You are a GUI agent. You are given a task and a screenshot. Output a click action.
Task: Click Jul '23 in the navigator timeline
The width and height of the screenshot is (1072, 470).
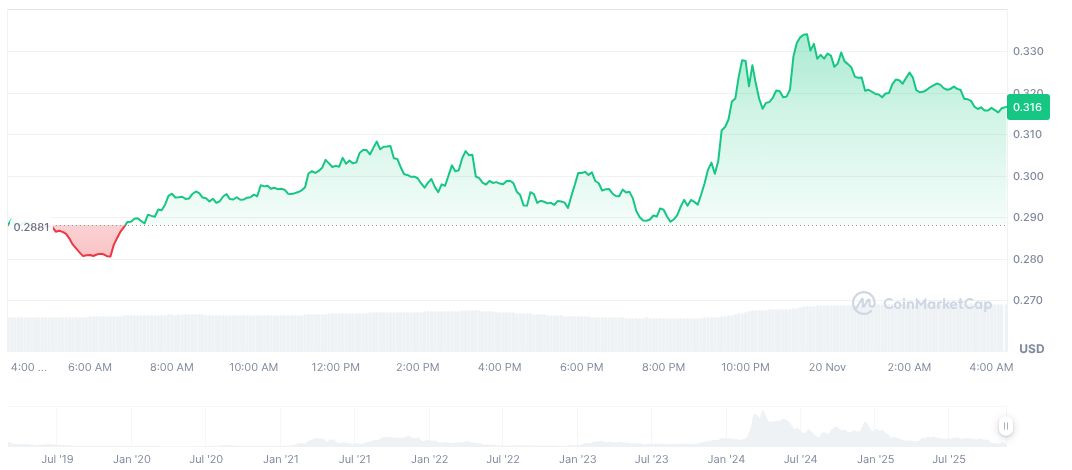pyautogui.click(x=652, y=458)
